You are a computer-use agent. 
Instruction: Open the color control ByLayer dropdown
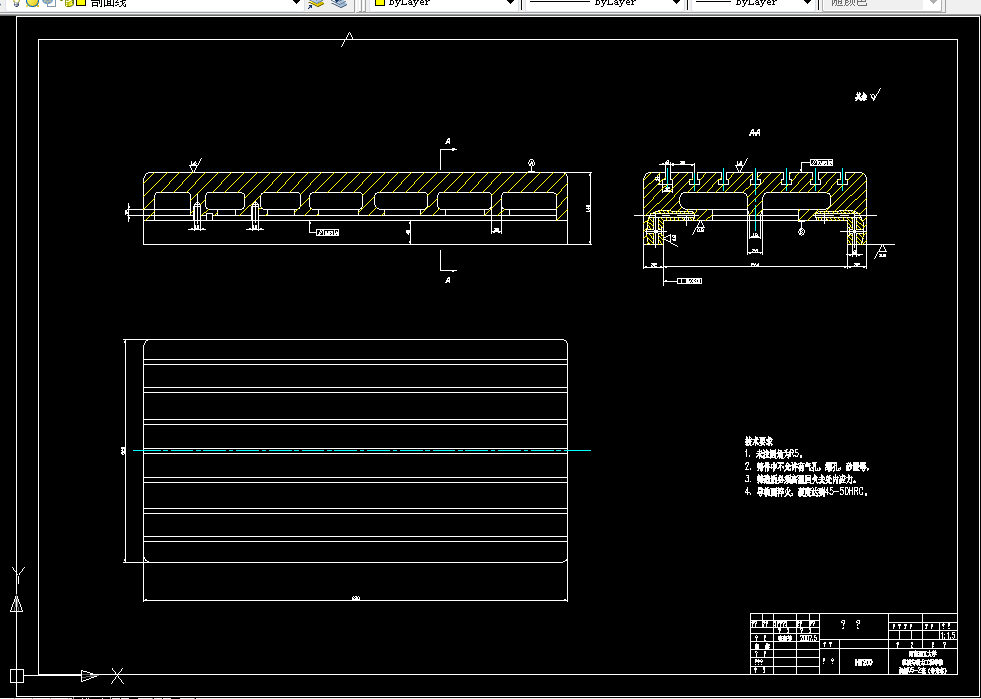pos(511,3)
